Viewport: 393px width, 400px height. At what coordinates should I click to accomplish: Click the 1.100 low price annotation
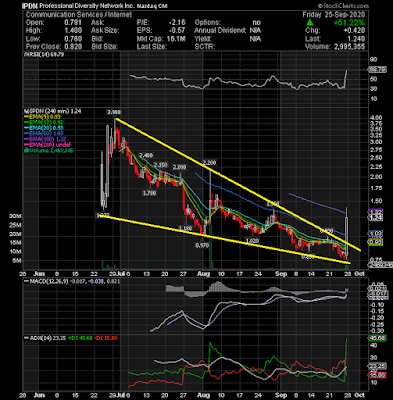coord(185,228)
